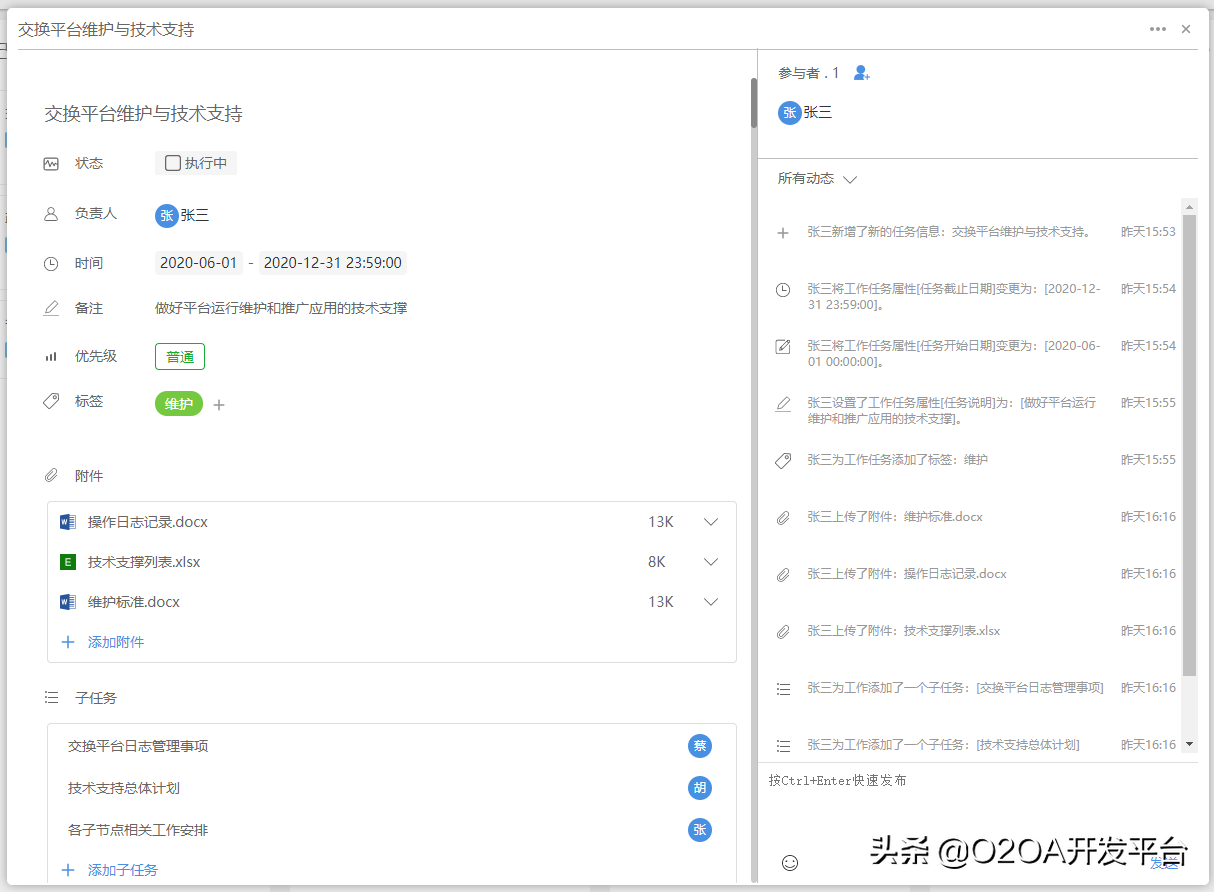Open the more options menu at top right
The image size is (1214, 892).
[x=1158, y=29]
